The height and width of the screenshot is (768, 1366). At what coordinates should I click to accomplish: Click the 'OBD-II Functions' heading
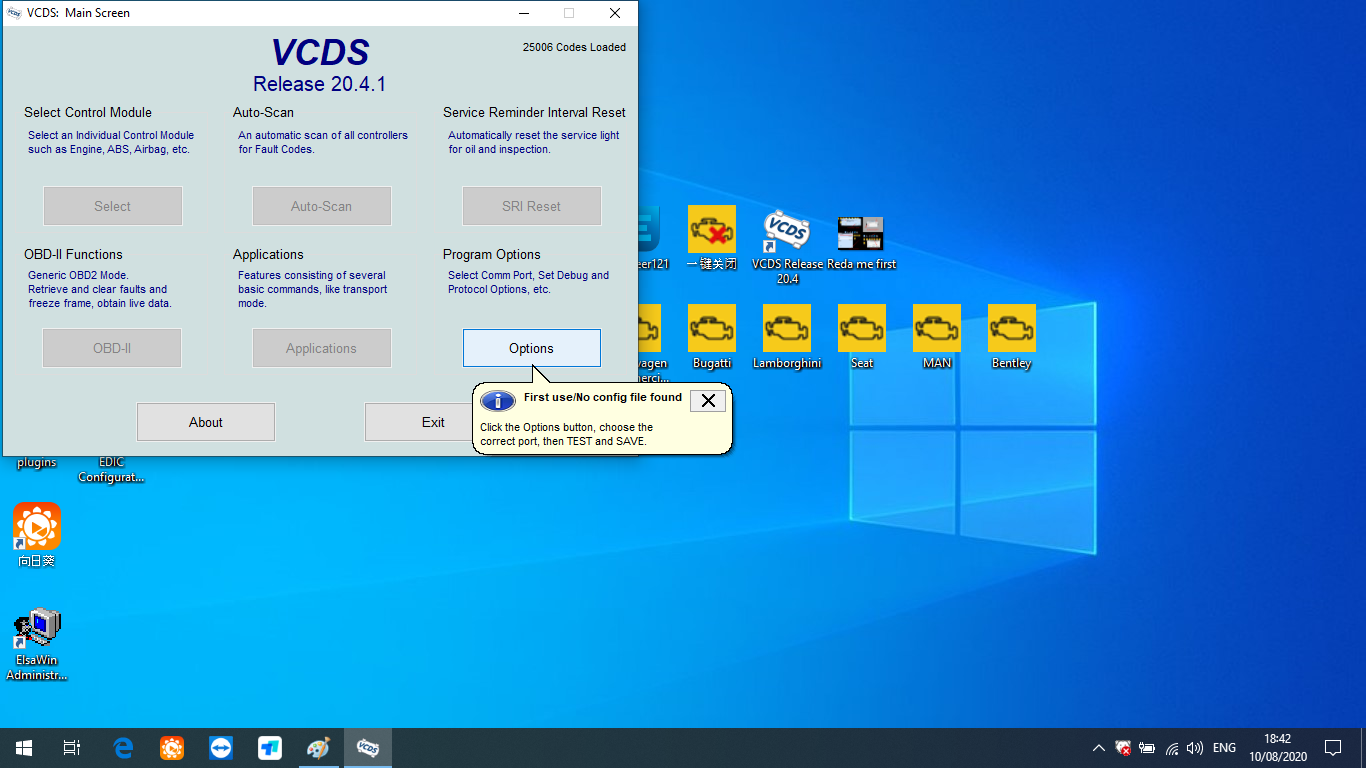(73, 254)
